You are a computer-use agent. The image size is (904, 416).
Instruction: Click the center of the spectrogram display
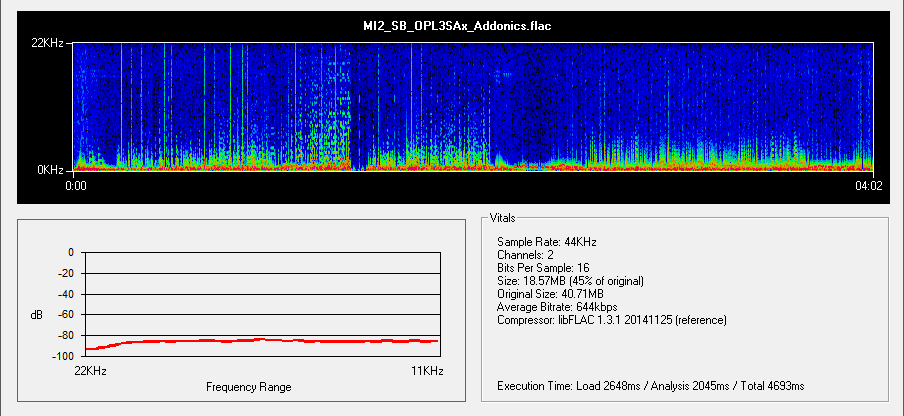pyautogui.click(x=473, y=107)
